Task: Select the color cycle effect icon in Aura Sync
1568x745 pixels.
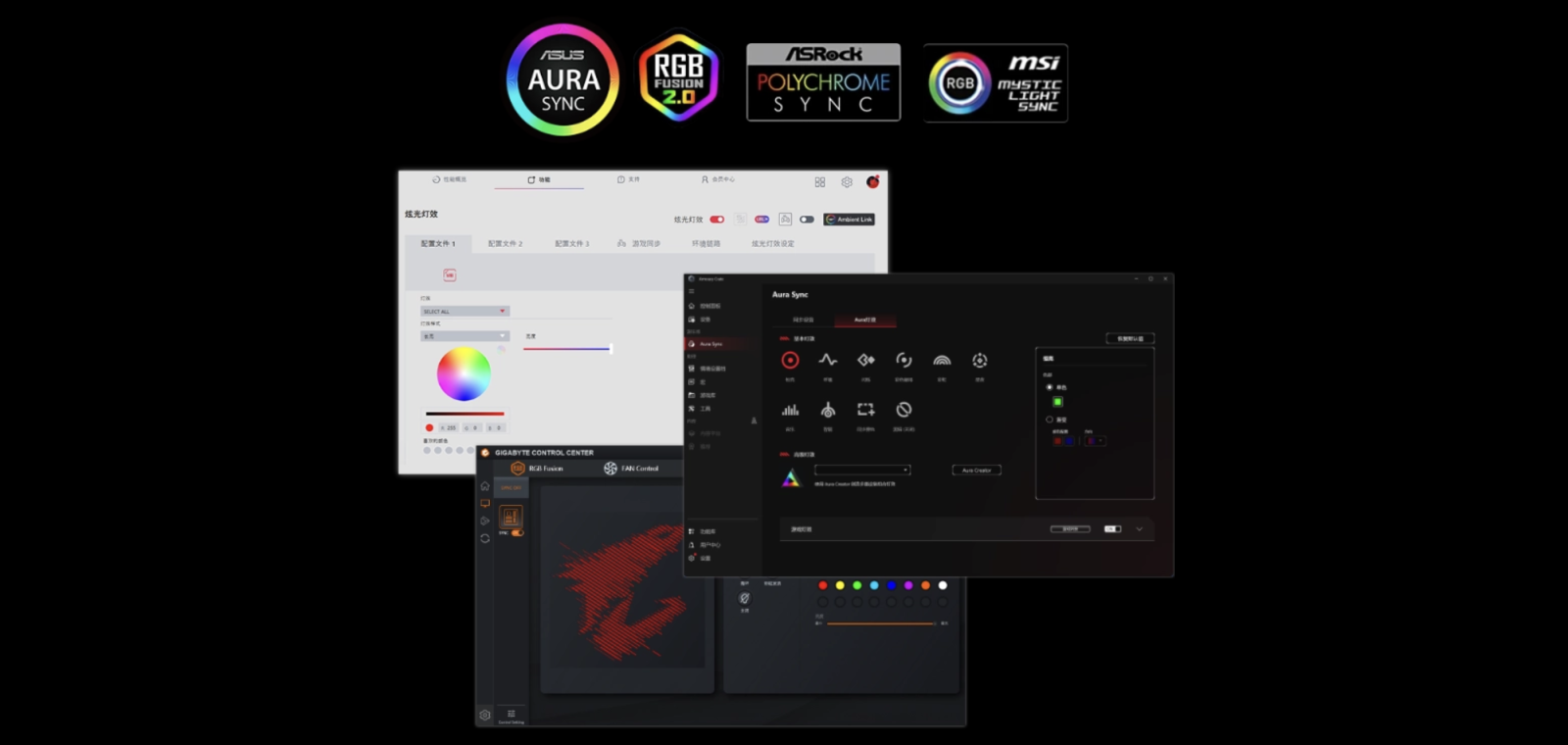Action: [x=904, y=360]
